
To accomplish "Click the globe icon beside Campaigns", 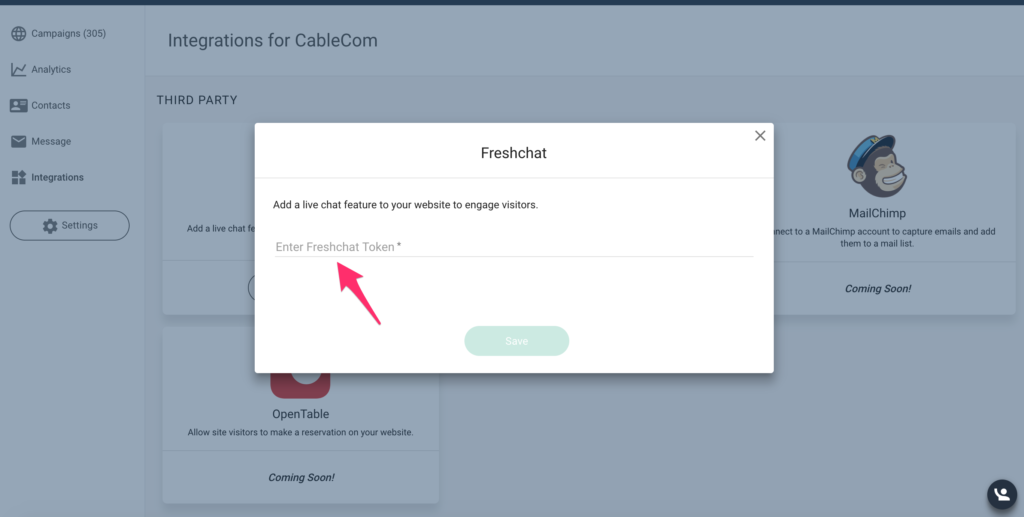I will pos(18,34).
